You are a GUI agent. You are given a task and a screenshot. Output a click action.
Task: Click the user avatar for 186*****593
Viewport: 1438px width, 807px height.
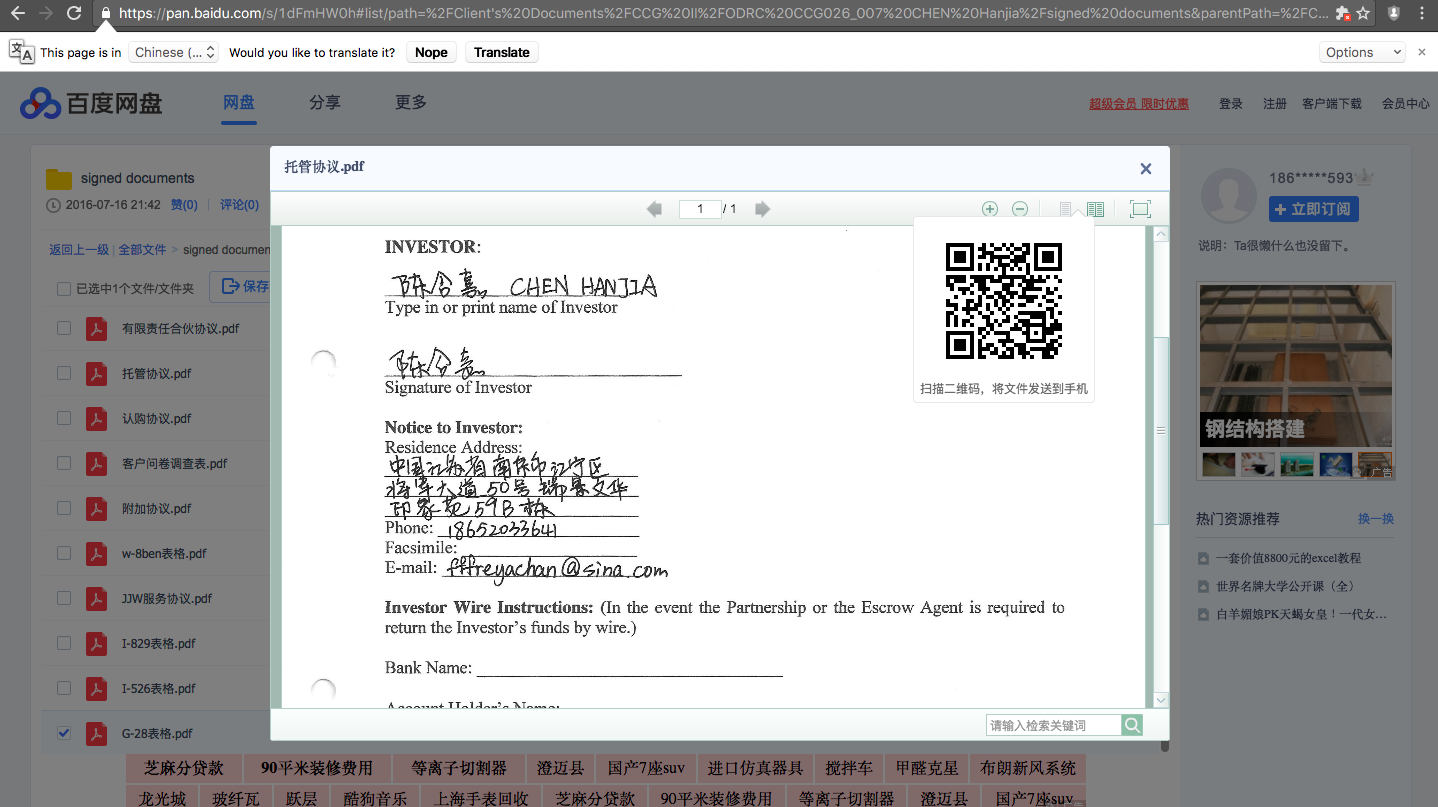point(1227,196)
